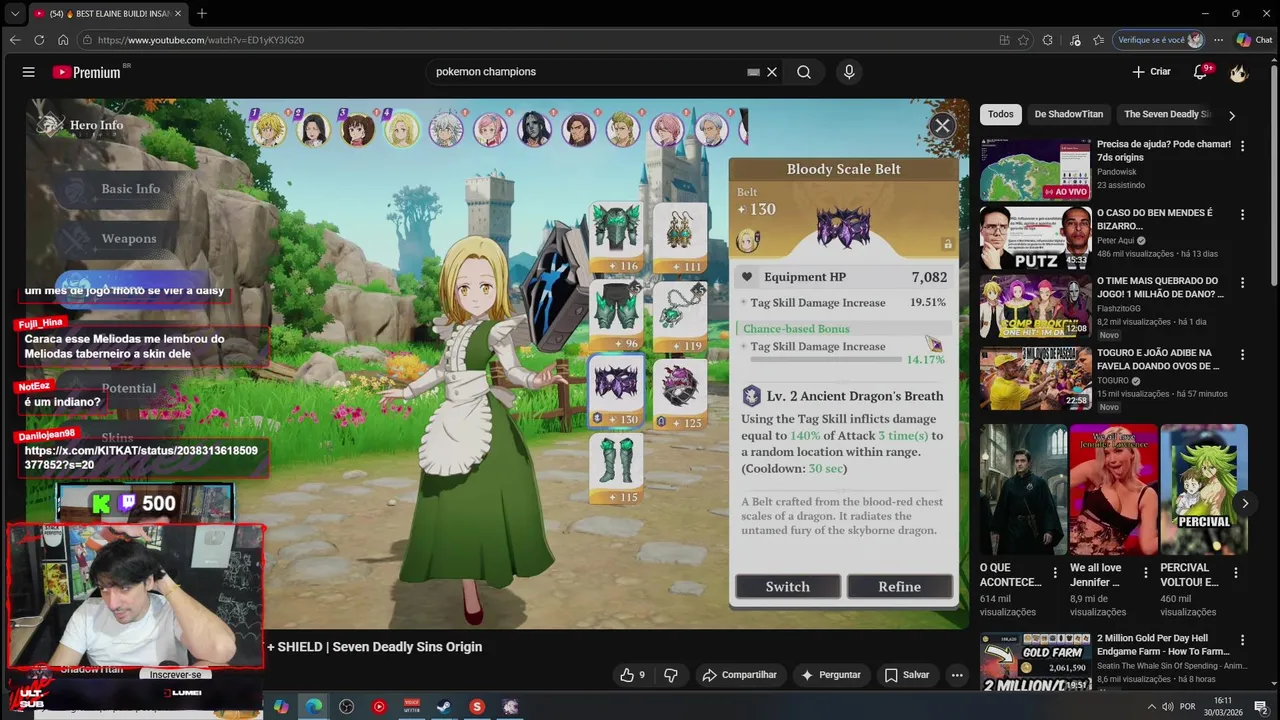Show hidden system tray icons
Image resolution: width=1280 pixels, height=720 pixels.
coord(1151,707)
